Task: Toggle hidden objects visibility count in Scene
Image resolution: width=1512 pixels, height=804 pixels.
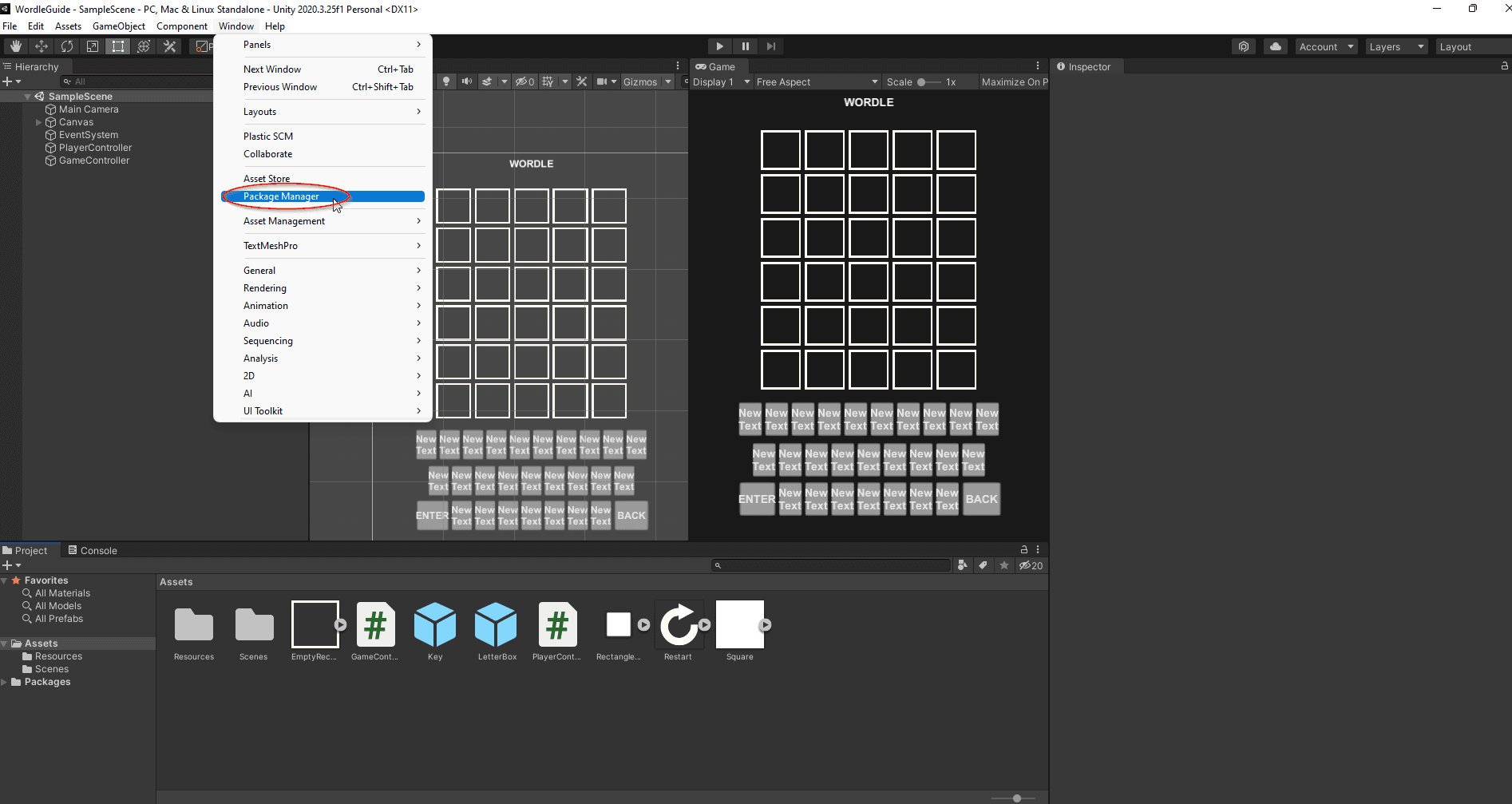Action: [x=524, y=81]
